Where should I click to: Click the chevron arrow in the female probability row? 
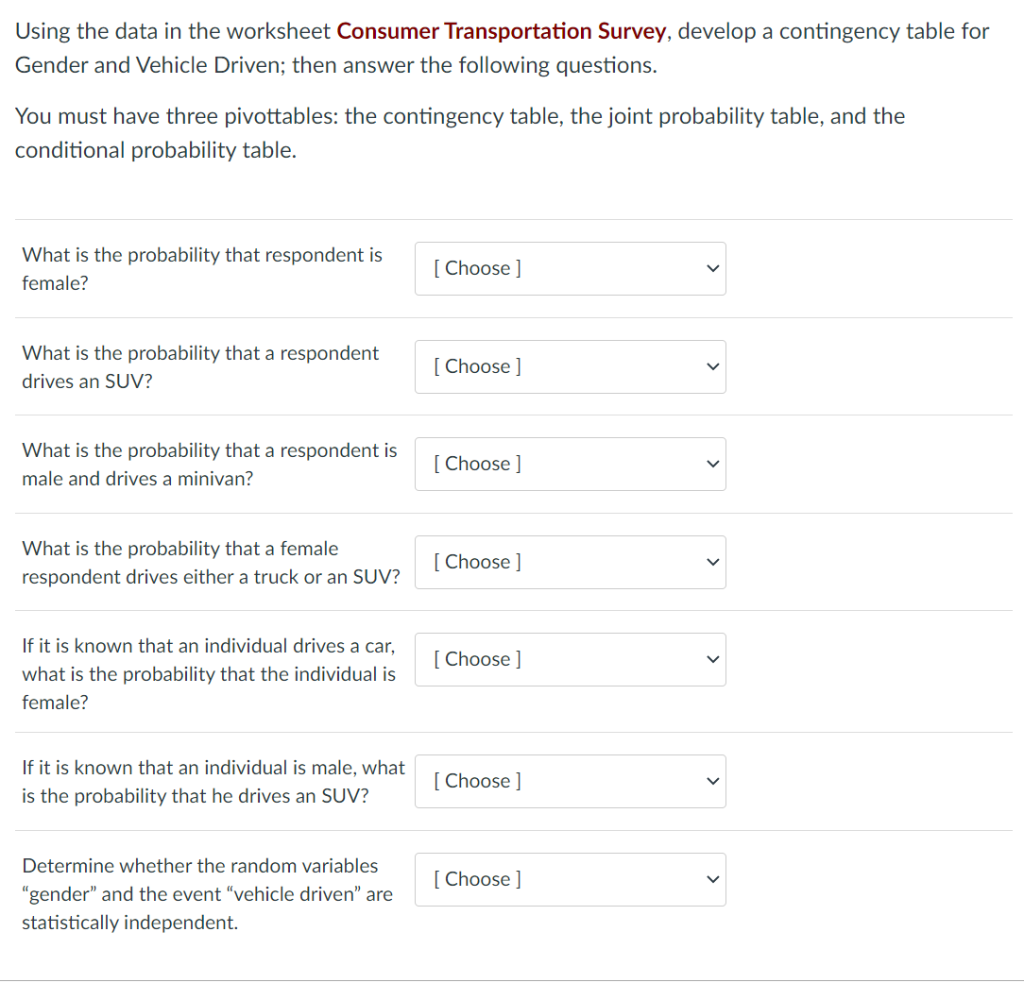click(x=711, y=268)
